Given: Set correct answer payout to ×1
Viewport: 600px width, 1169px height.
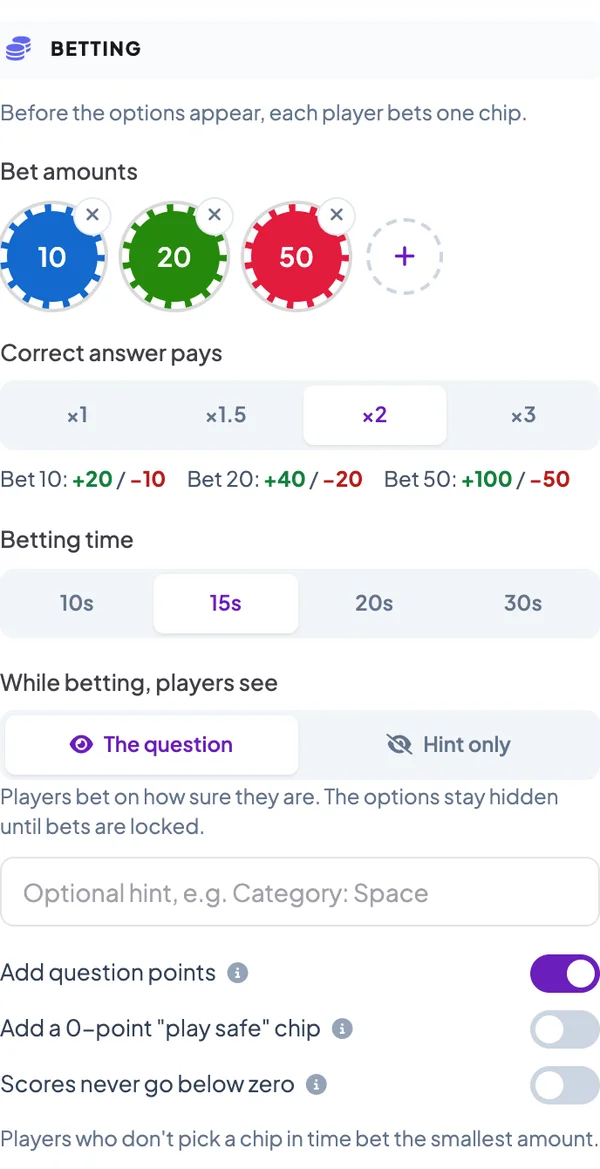Looking at the screenshot, I should [78, 415].
